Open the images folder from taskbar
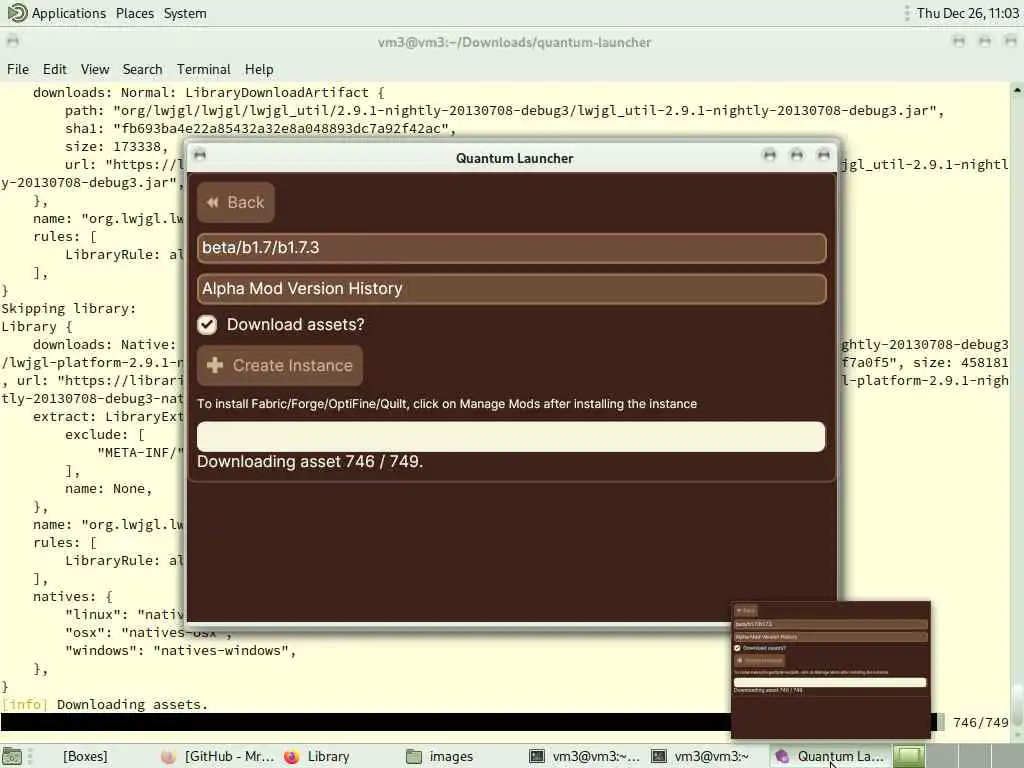 451,756
